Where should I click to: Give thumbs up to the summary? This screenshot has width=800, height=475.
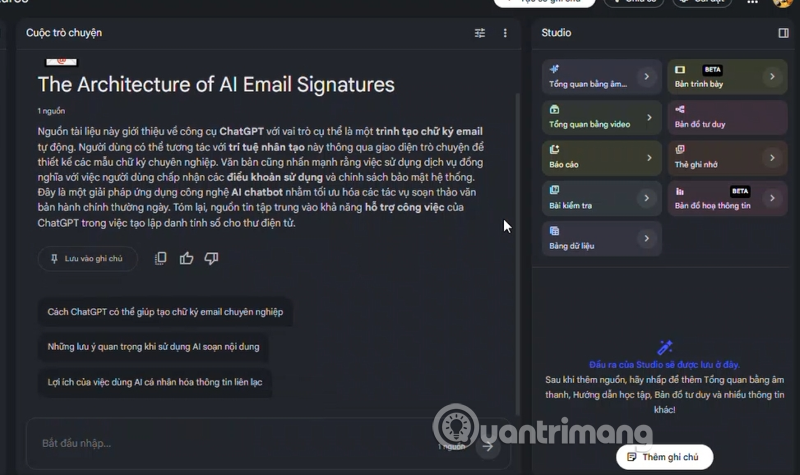click(x=186, y=258)
